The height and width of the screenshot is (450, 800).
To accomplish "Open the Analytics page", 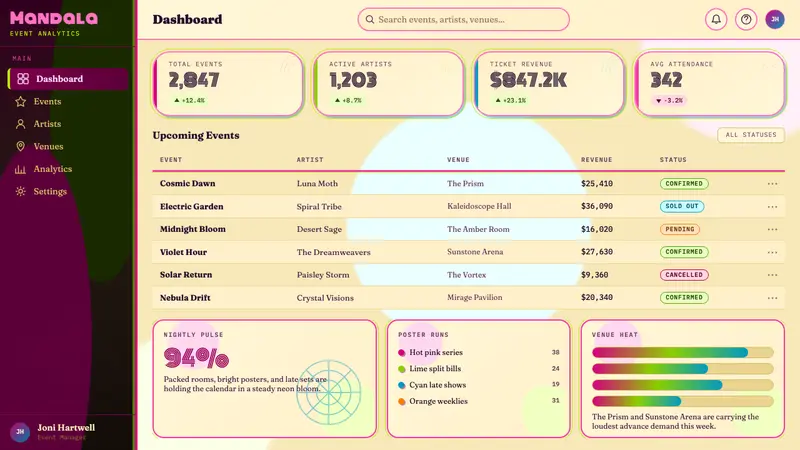I will [x=68, y=169].
